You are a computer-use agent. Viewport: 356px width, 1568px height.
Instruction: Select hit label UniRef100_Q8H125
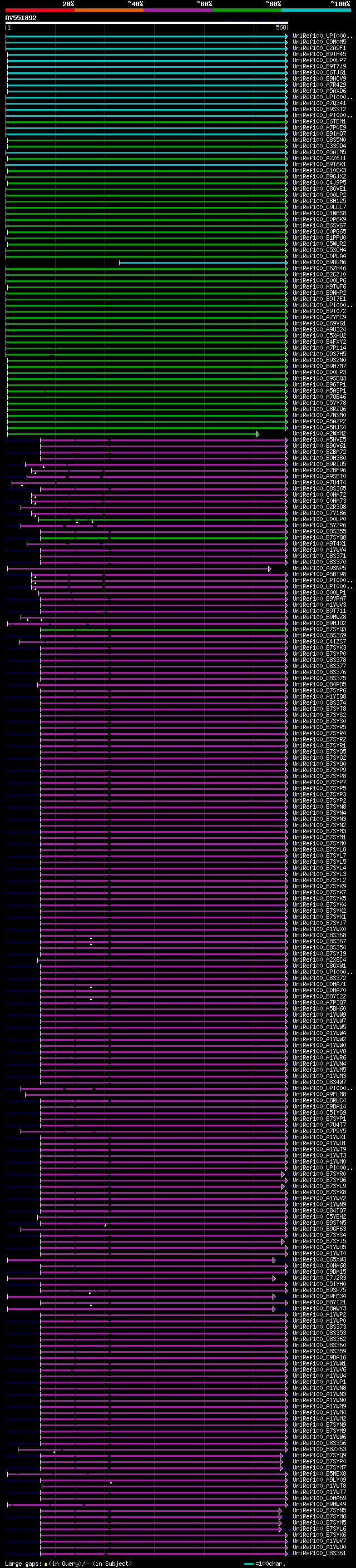[x=319, y=201]
